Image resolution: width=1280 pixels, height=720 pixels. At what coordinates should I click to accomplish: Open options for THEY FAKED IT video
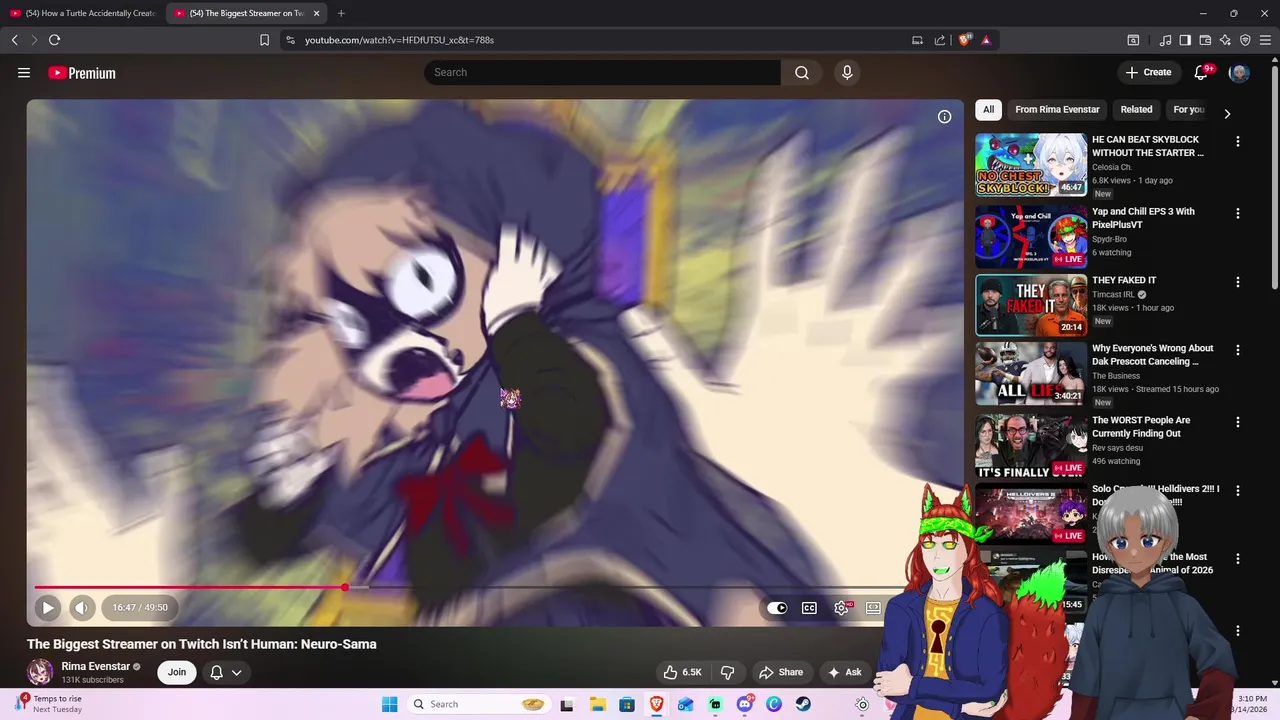pos(1238,282)
